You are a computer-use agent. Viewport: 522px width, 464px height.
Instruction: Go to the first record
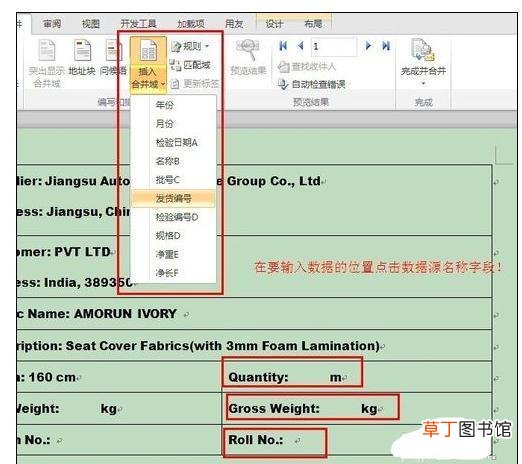(x=283, y=46)
